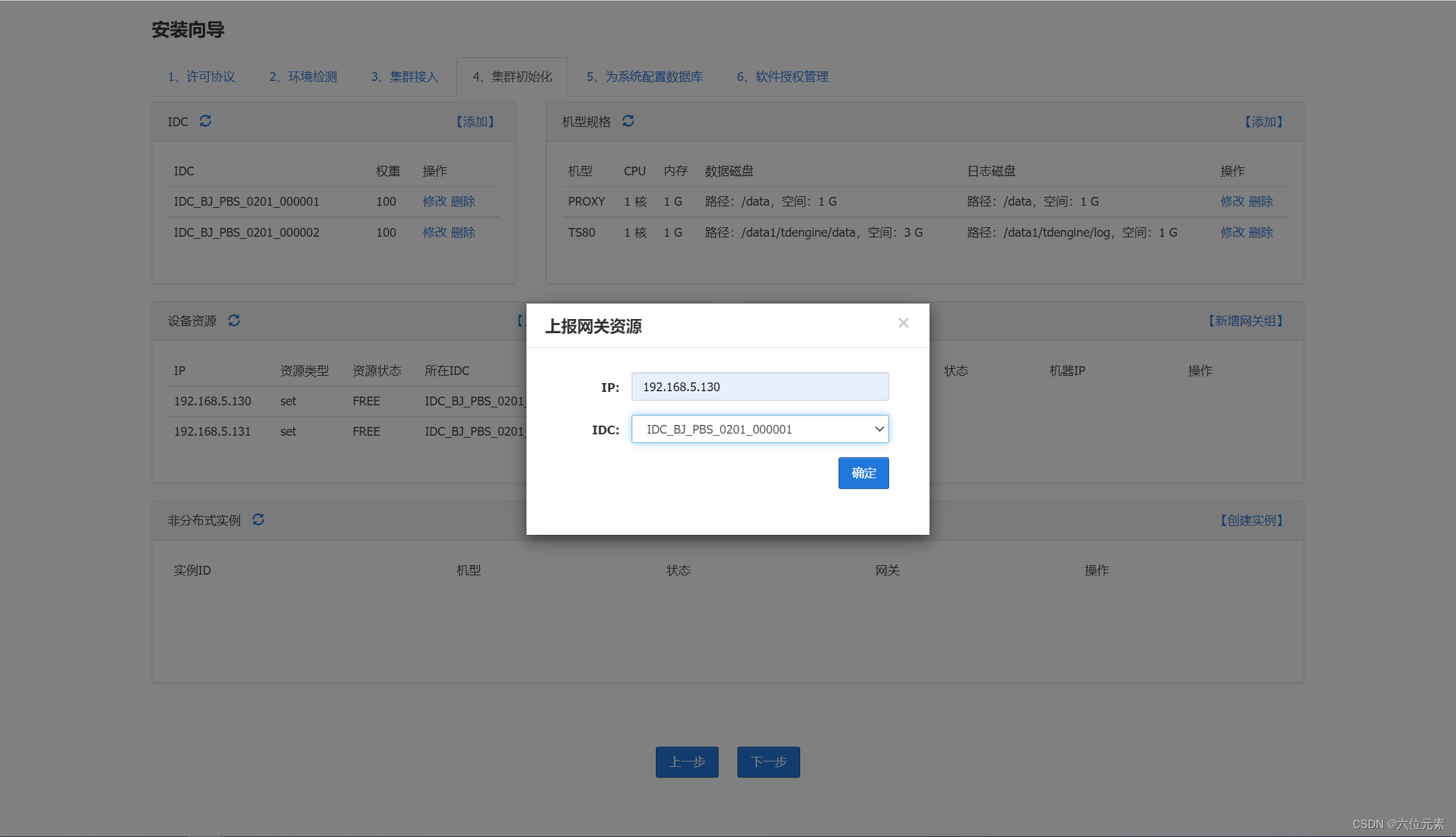Select 软件授权管理 tab

783,77
